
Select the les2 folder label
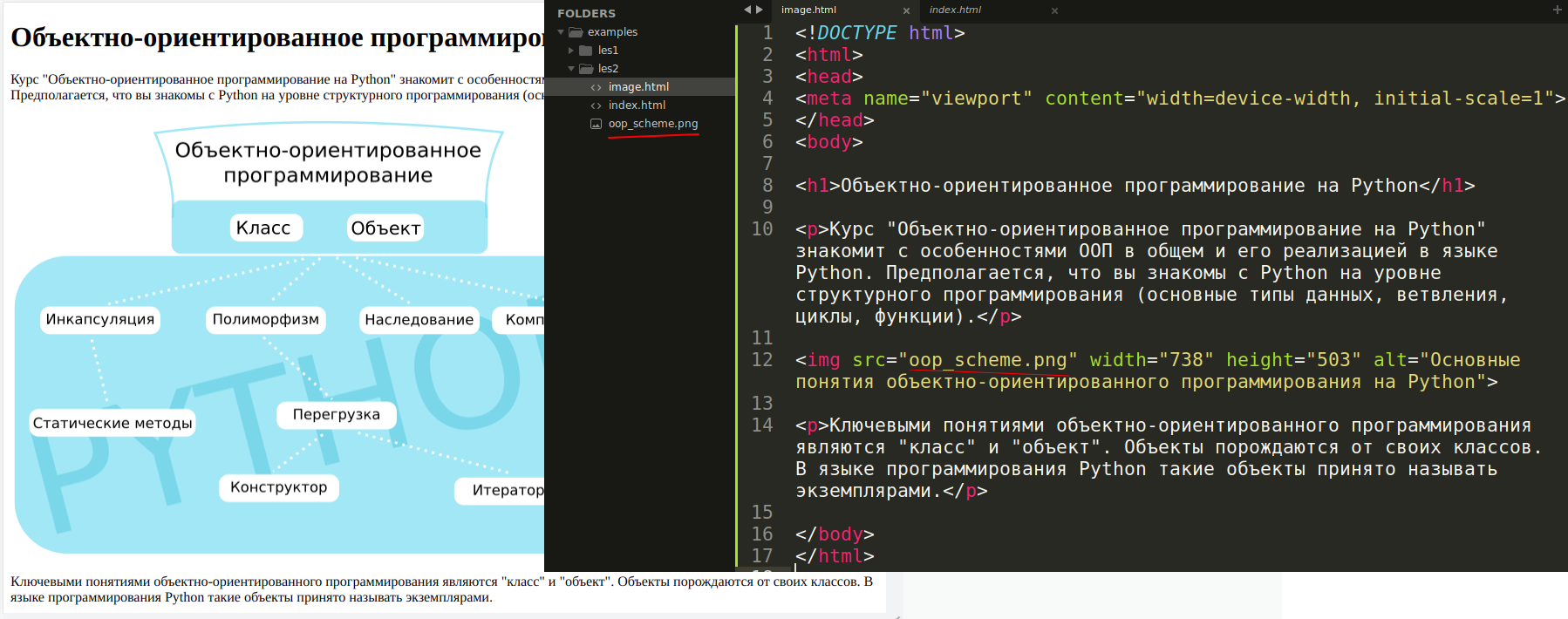(608, 69)
